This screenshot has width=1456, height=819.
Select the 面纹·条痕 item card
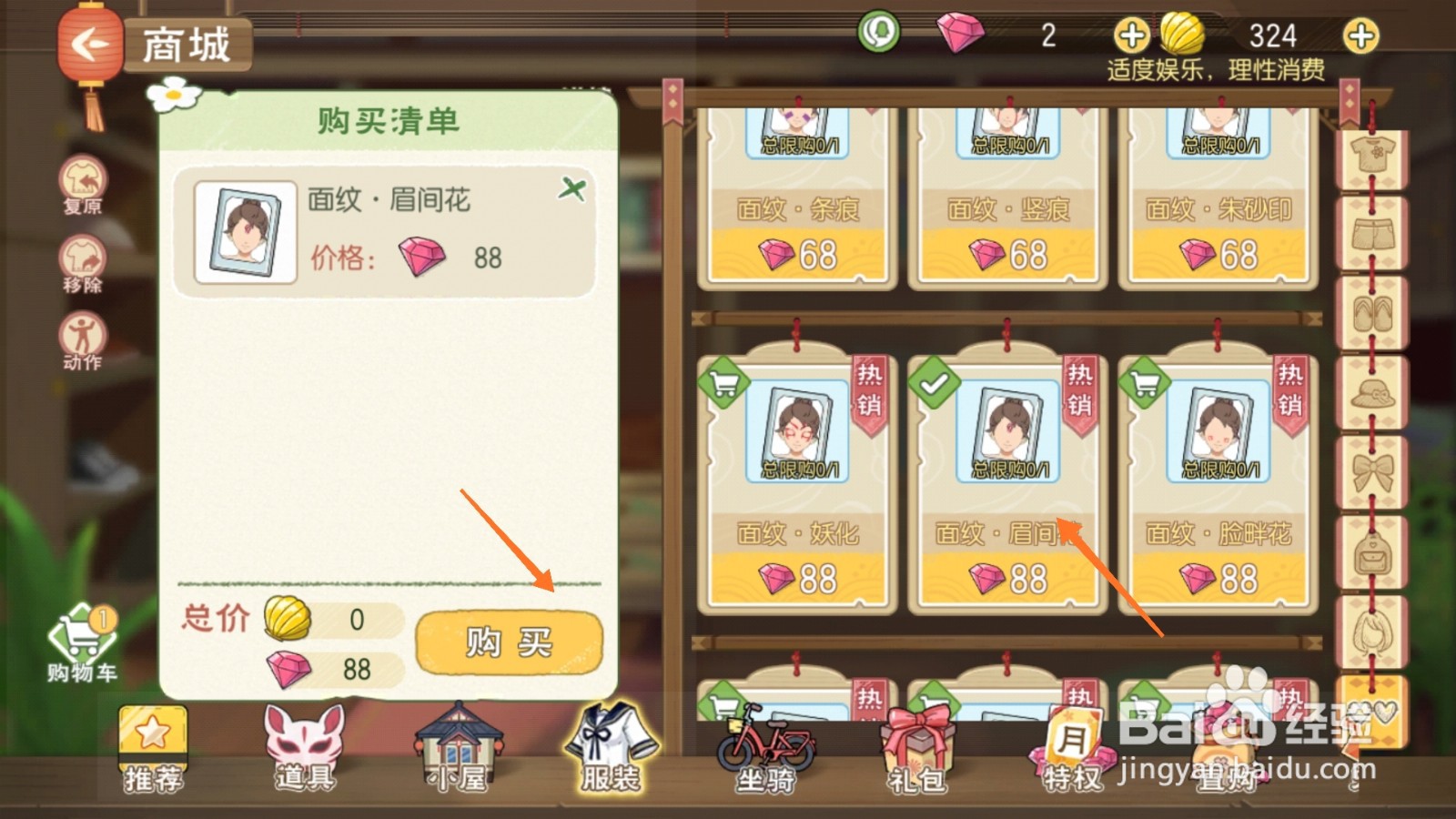[798, 197]
